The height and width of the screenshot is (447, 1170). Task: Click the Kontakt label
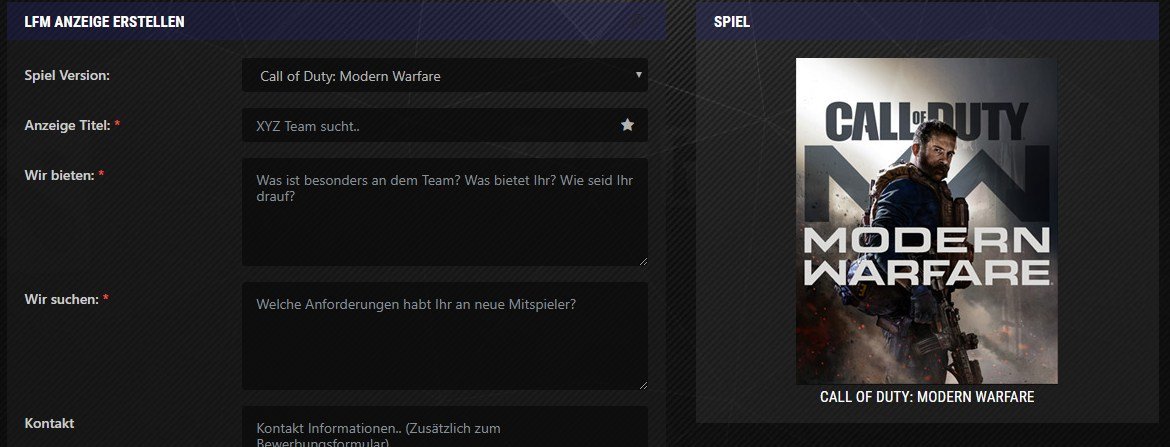[49, 423]
